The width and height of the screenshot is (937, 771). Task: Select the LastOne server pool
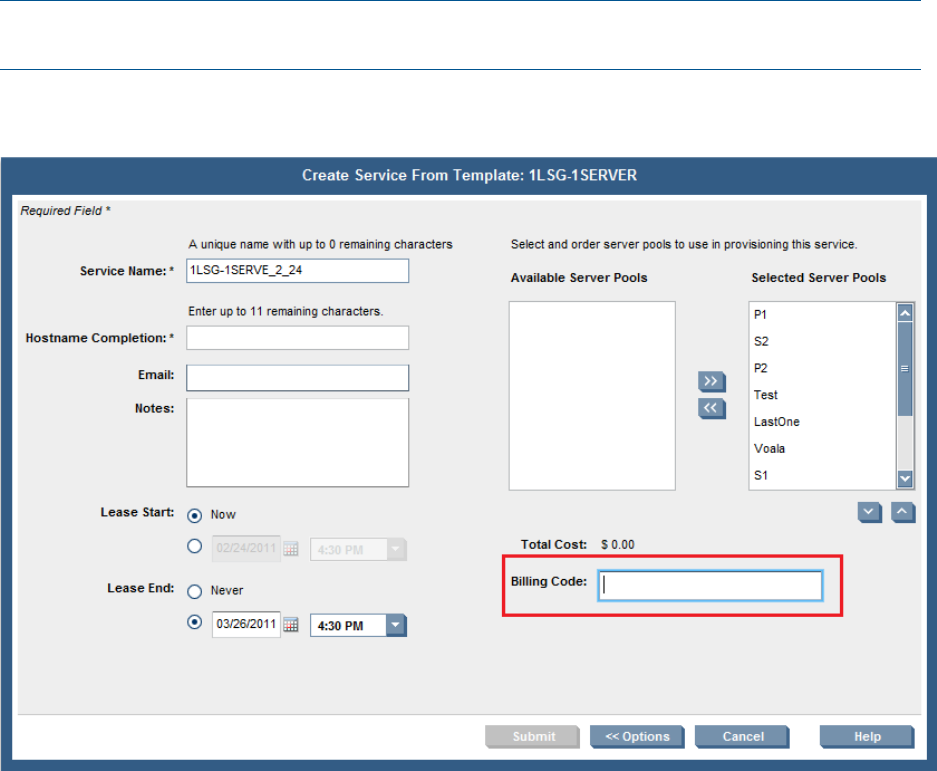777,422
